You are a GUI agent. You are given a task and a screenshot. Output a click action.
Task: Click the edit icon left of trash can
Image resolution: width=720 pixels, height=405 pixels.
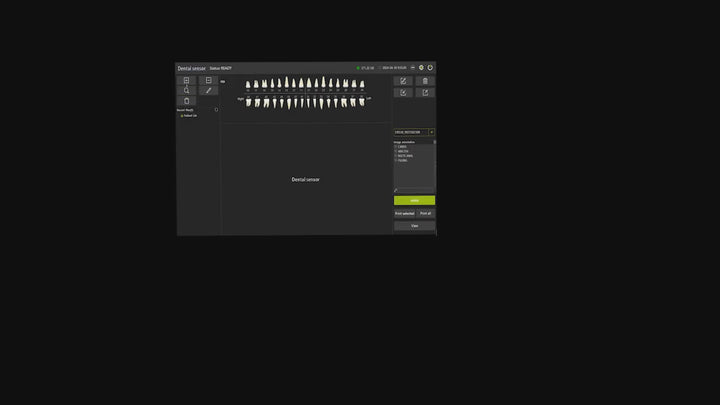pos(403,81)
